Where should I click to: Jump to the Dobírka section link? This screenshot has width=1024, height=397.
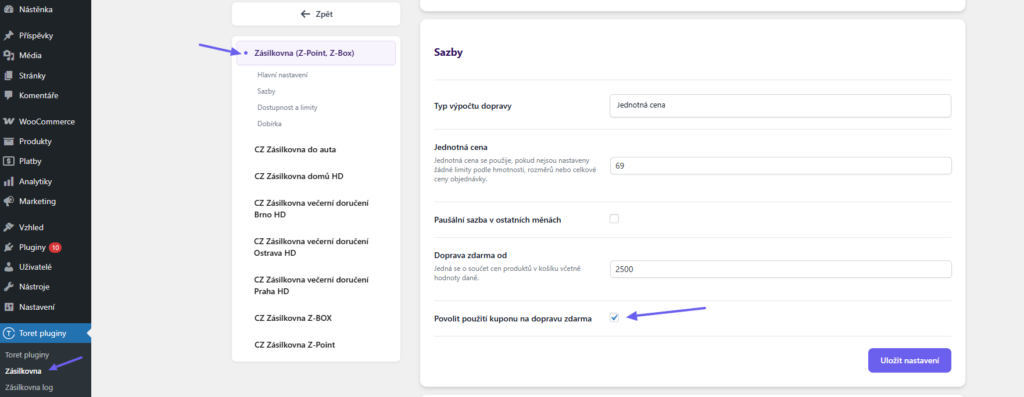270,123
